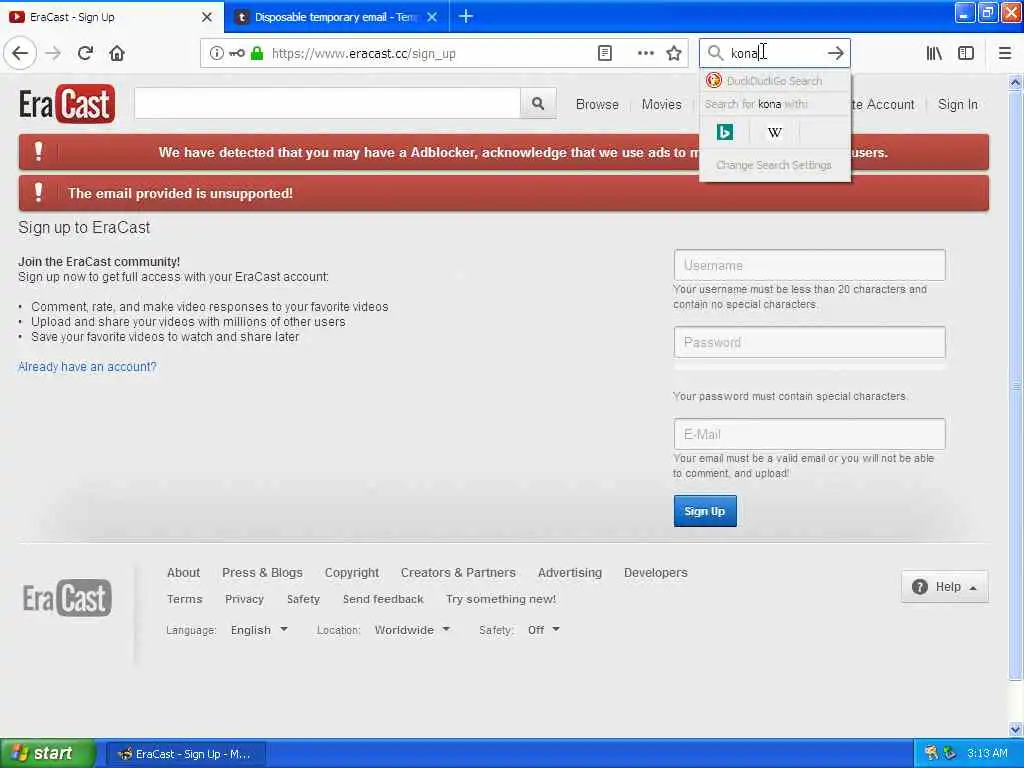Screen dimensions: 1024x768
Task: Submit the search with the go arrow
Action: pos(835,53)
